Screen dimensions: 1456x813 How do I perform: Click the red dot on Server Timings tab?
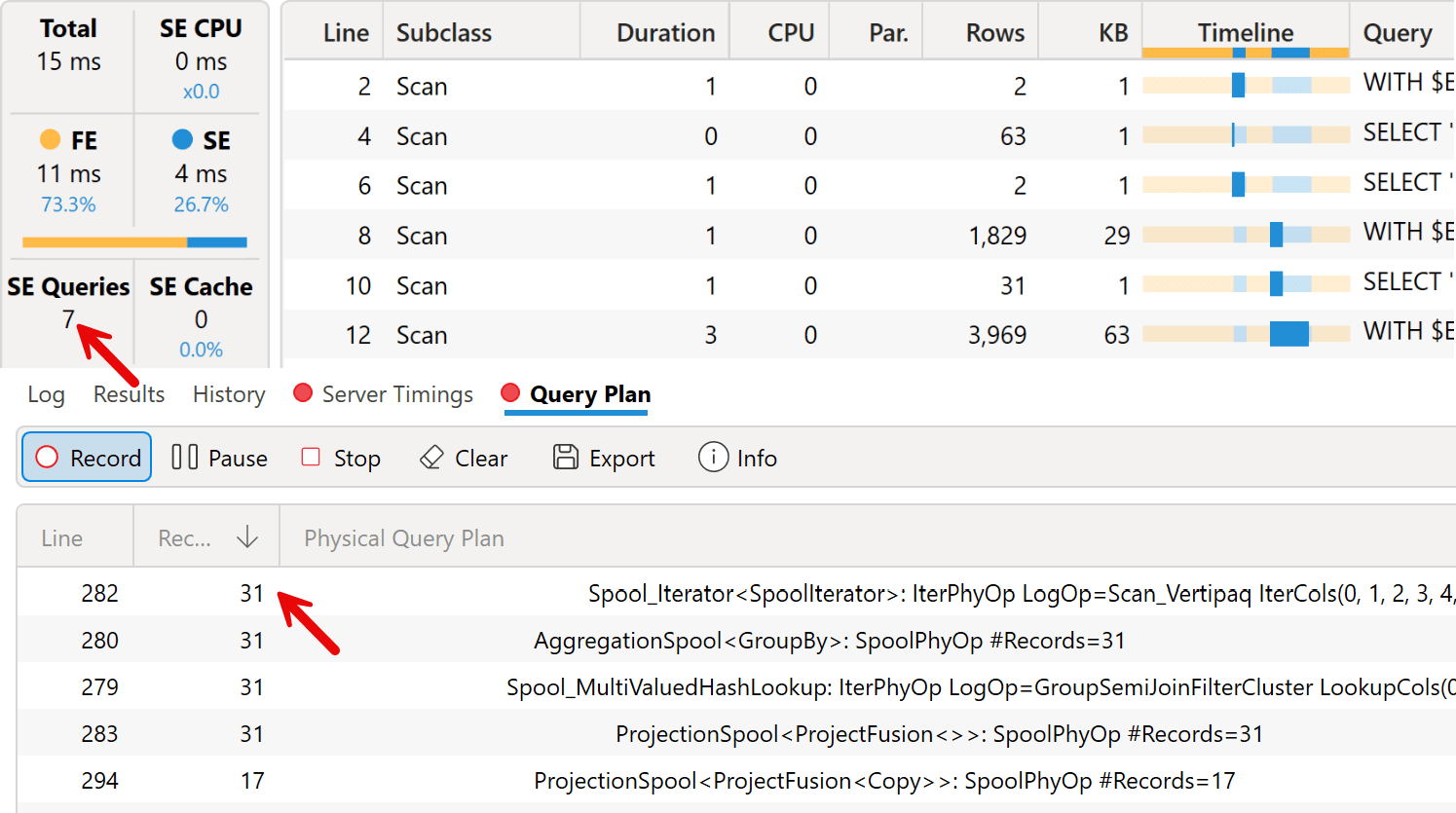(303, 393)
